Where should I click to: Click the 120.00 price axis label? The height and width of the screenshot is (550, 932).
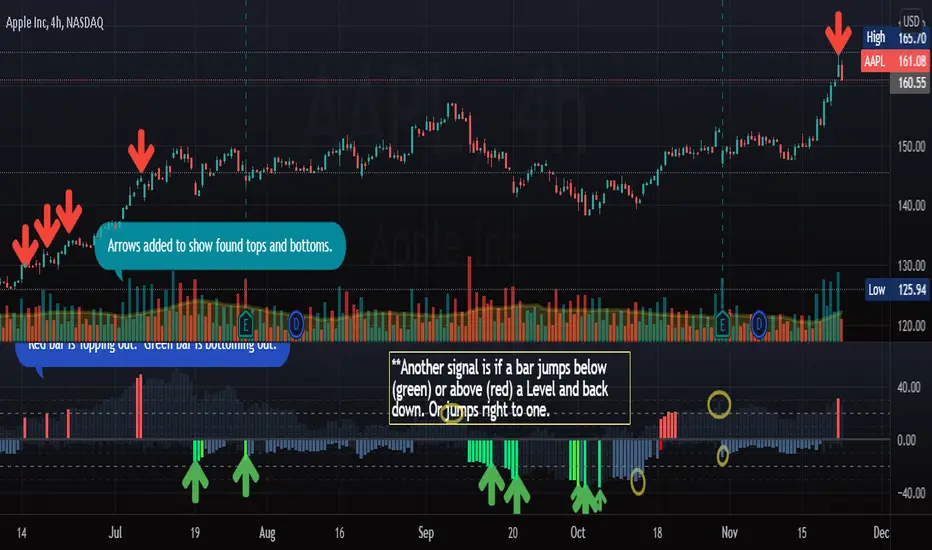(x=911, y=326)
